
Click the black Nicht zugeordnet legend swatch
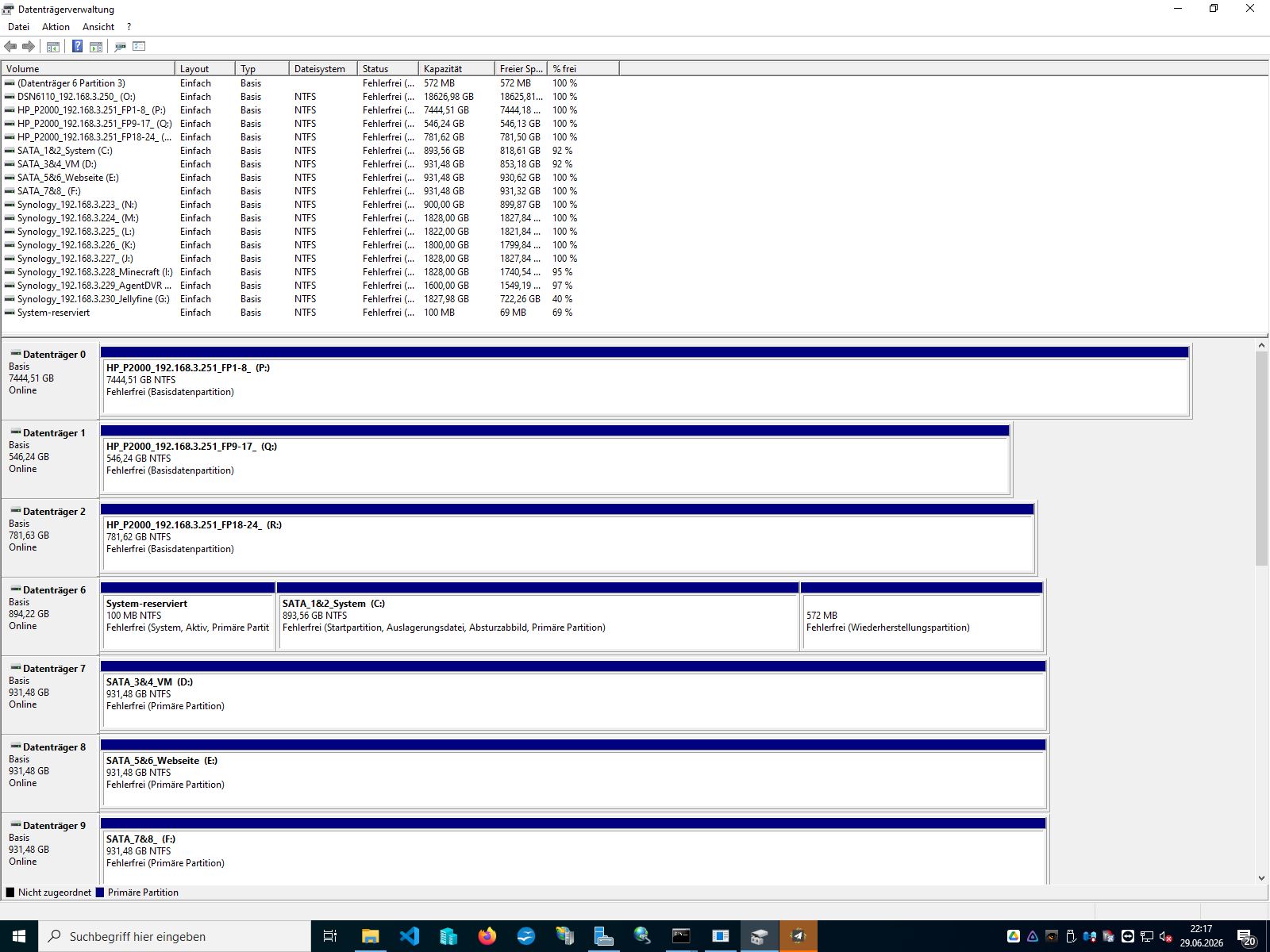(x=10, y=892)
